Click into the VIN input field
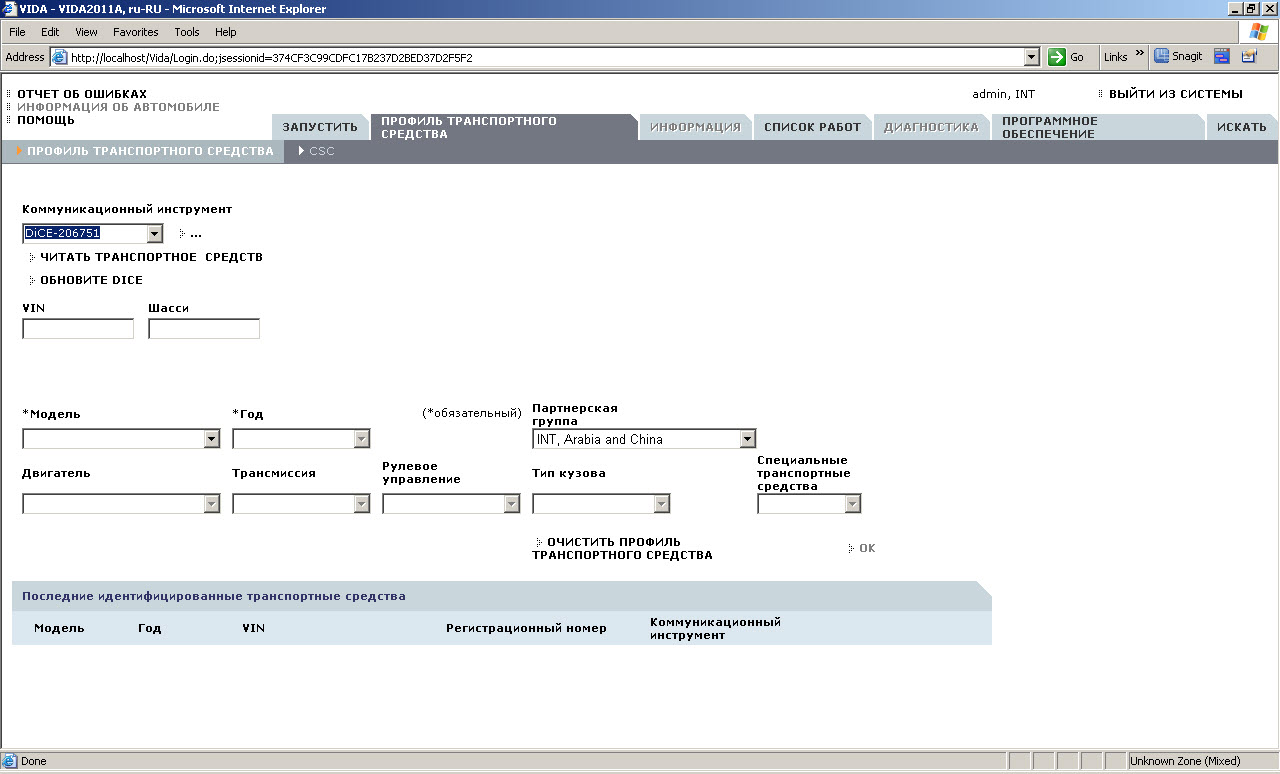This screenshot has width=1280, height=774. coord(78,329)
